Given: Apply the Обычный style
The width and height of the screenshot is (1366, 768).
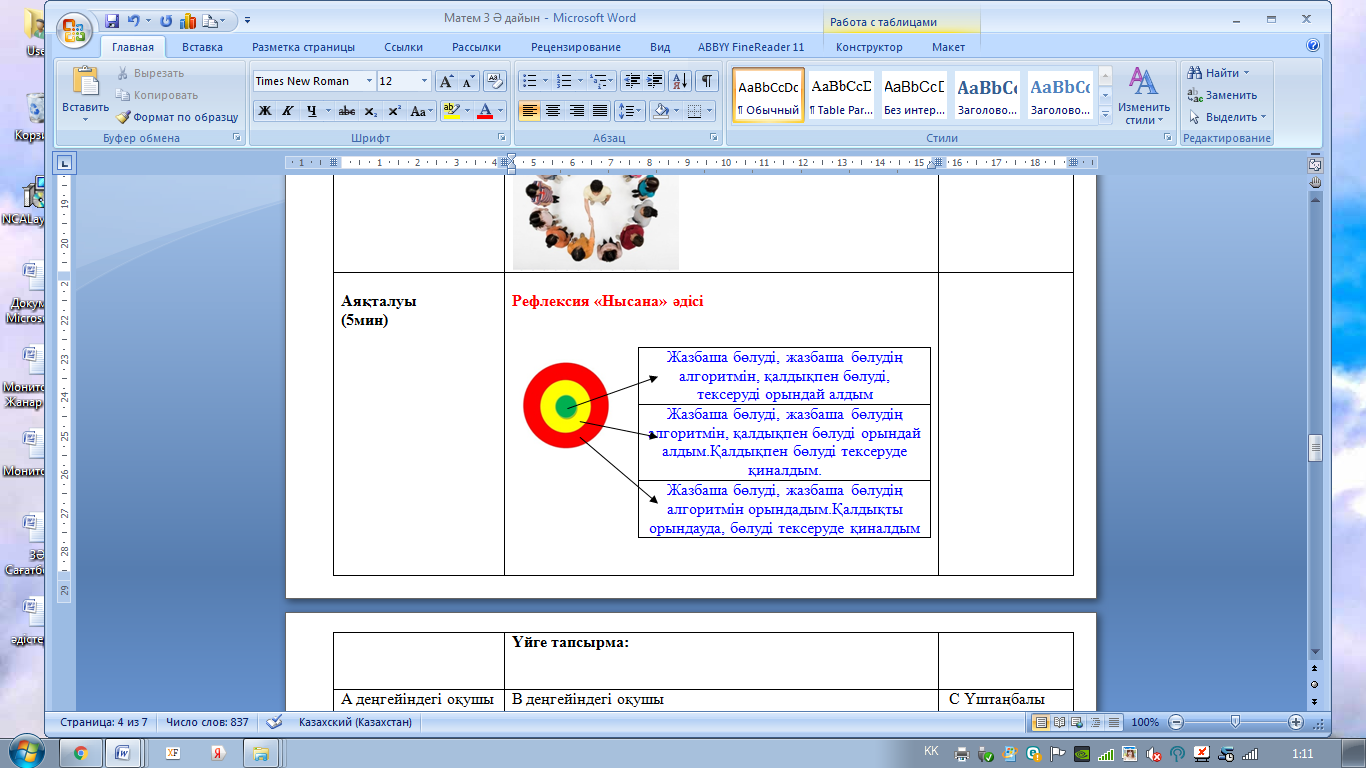Looking at the screenshot, I should [x=768, y=96].
